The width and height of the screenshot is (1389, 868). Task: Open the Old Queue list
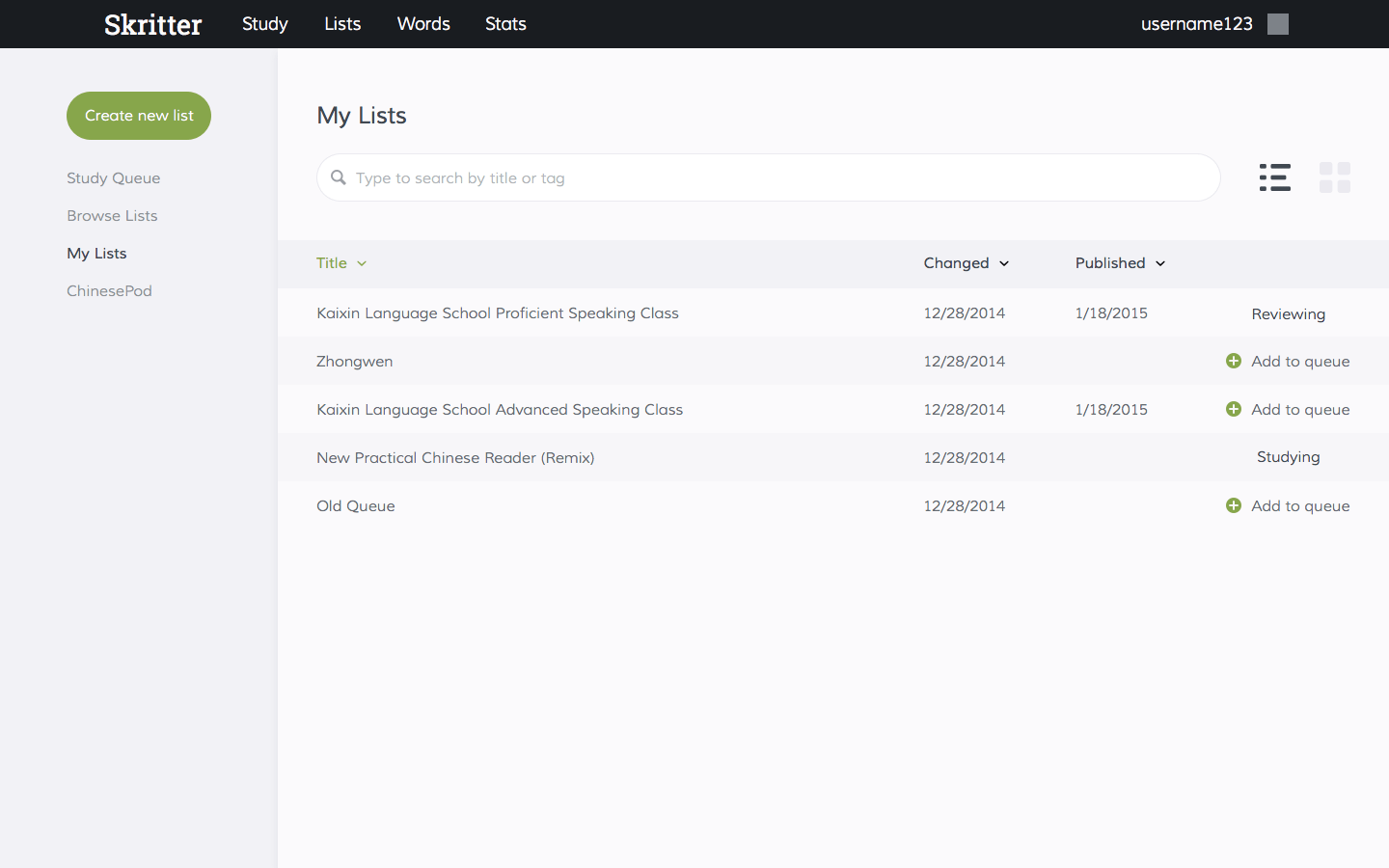pyautogui.click(x=355, y=506)
